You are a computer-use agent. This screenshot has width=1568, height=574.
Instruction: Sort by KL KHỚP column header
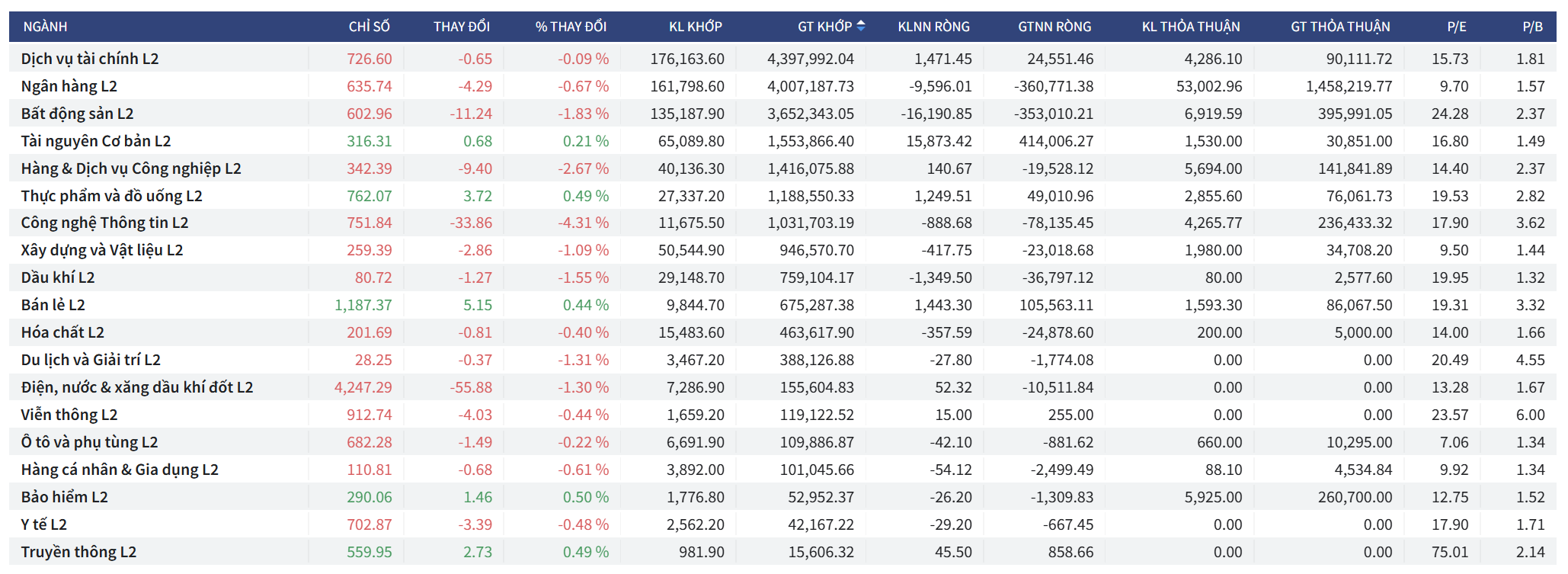[x=695, y=27]
